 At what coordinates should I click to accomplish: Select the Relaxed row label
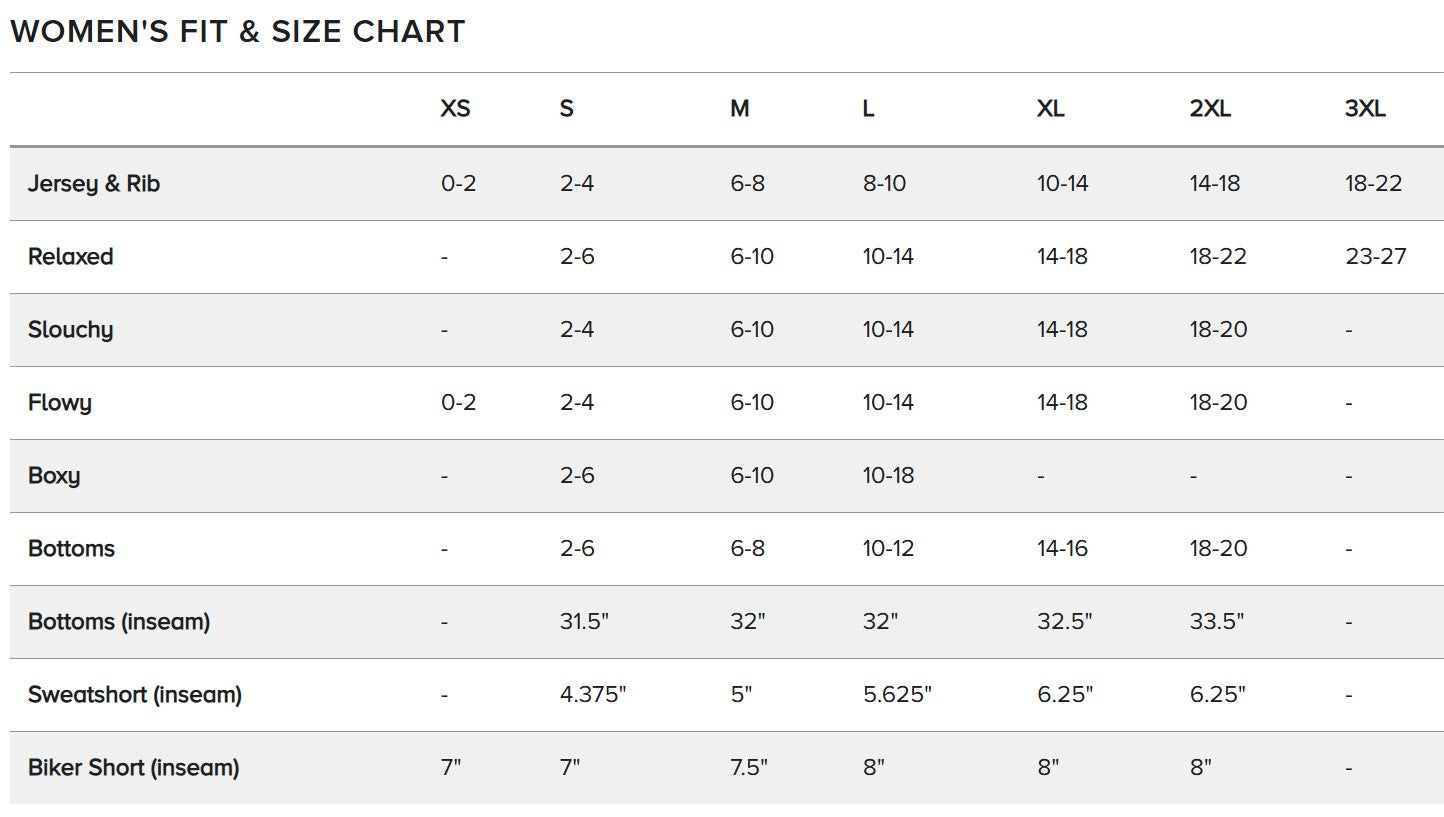[x=70, y=256]
